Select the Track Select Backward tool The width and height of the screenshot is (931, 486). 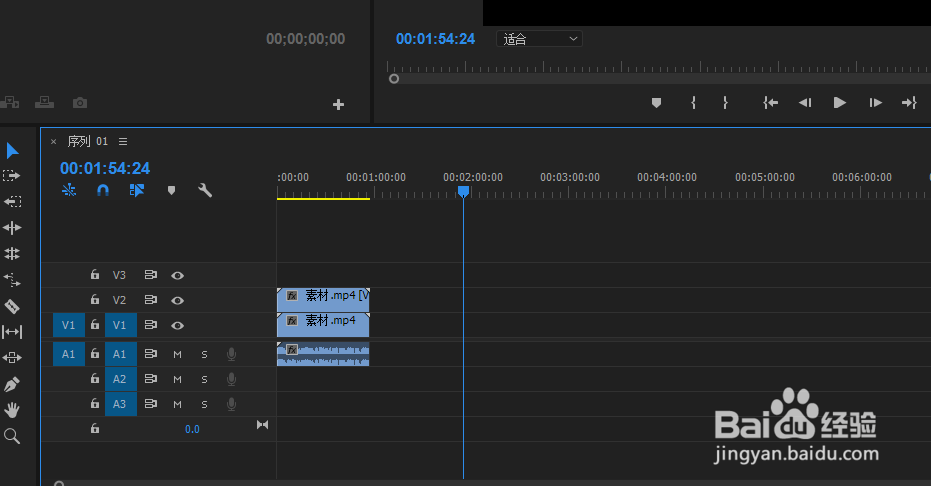tap(12, 202)
